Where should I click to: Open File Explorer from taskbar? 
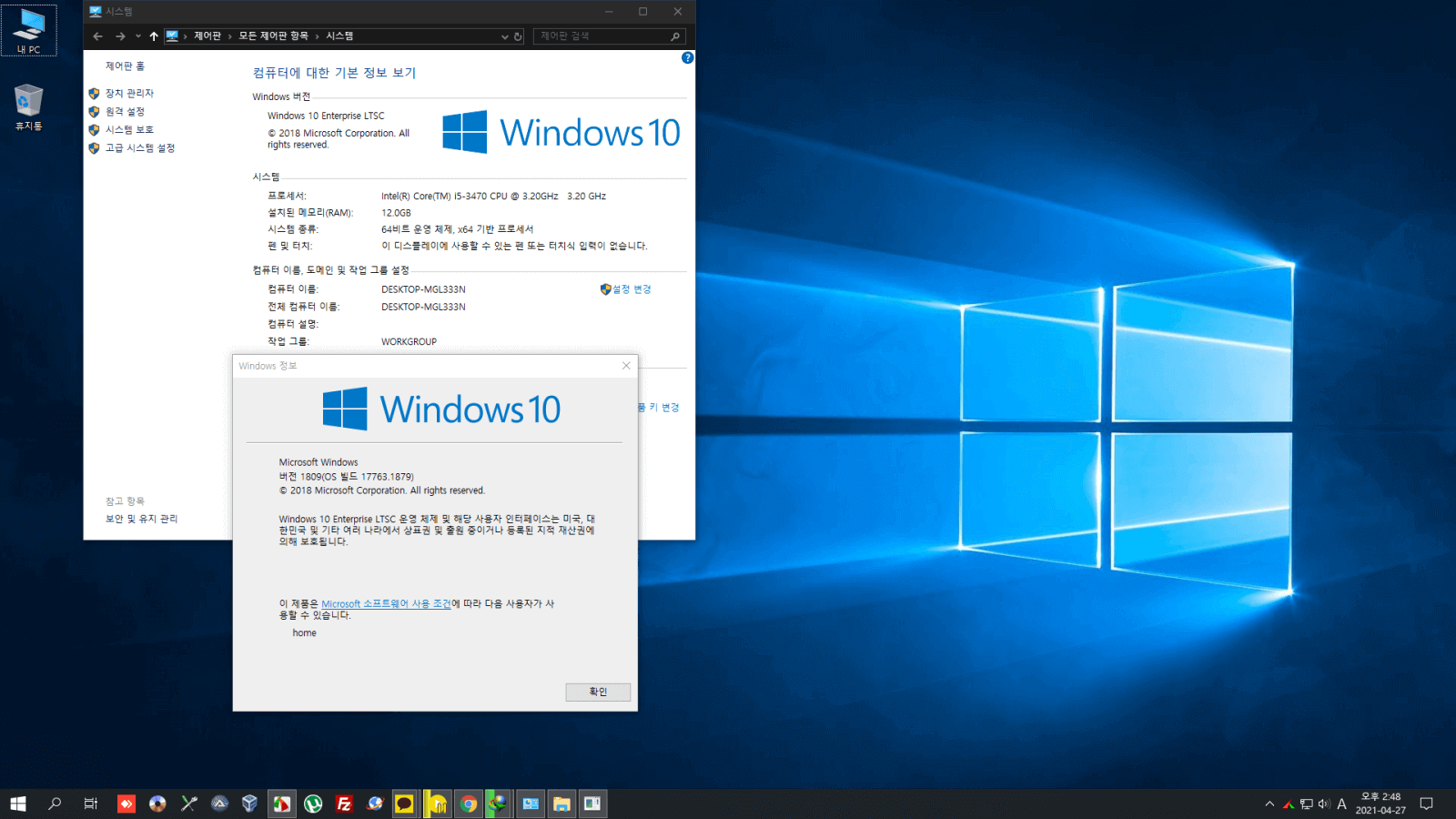click(x=561, y=804)
